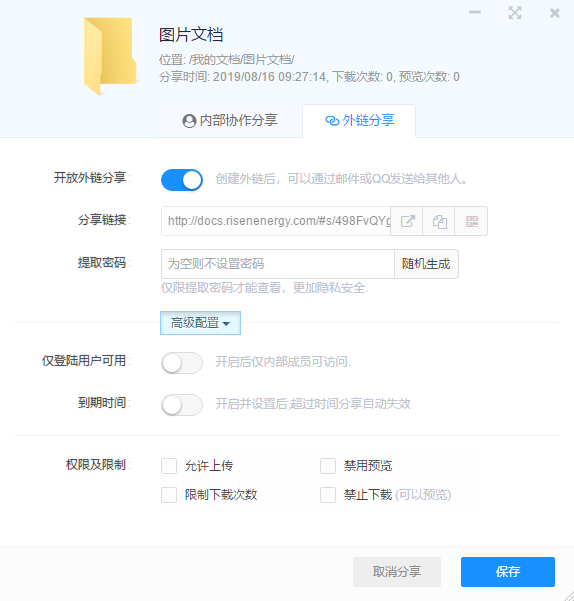Click the chain link icon on 外链分享
The height and width of the screenshot is (601, 574).
click(x=332, y=121)
